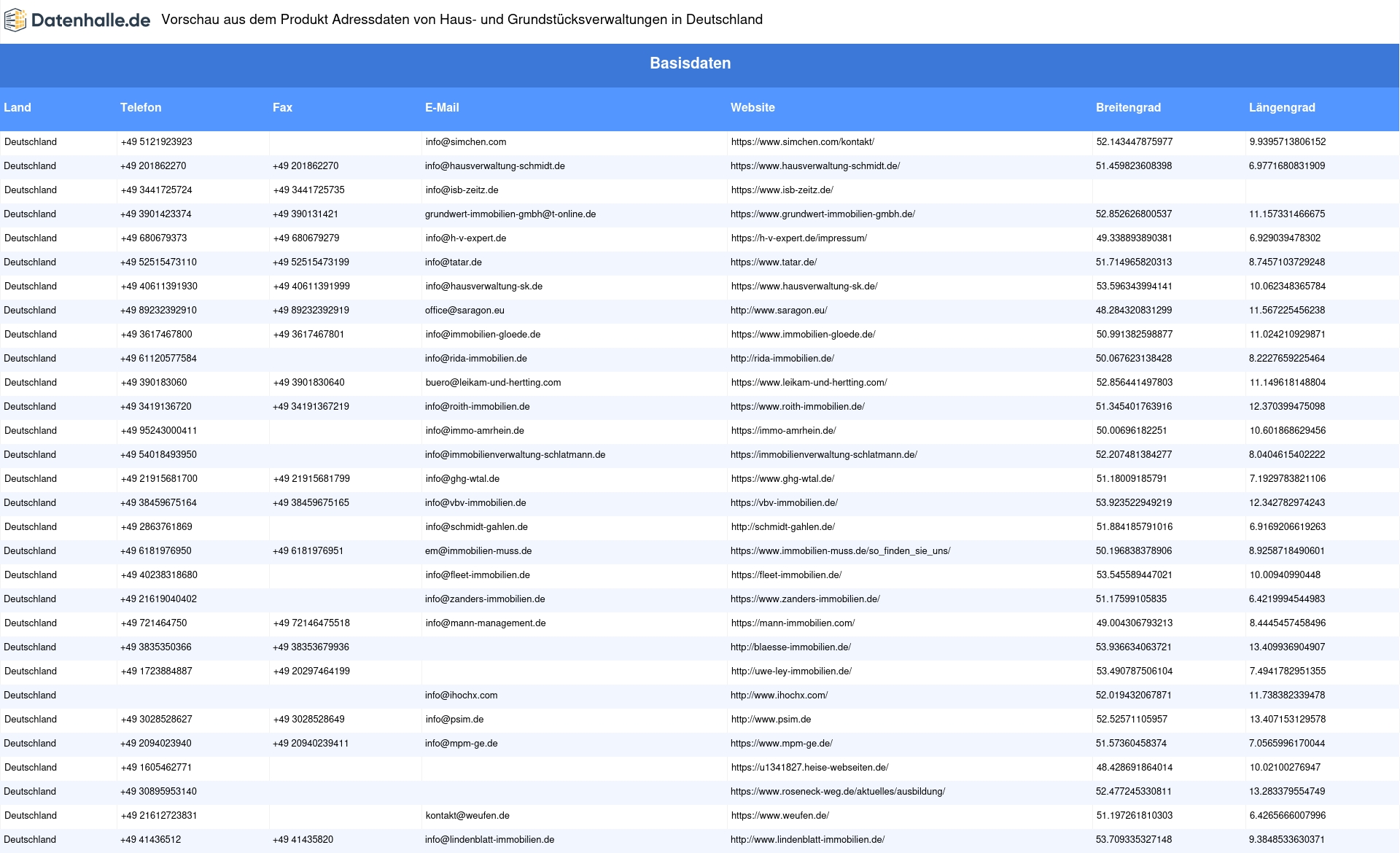Select fax number +49 89232392919
Screen dimensions: 1400x853
click(311, 311)
